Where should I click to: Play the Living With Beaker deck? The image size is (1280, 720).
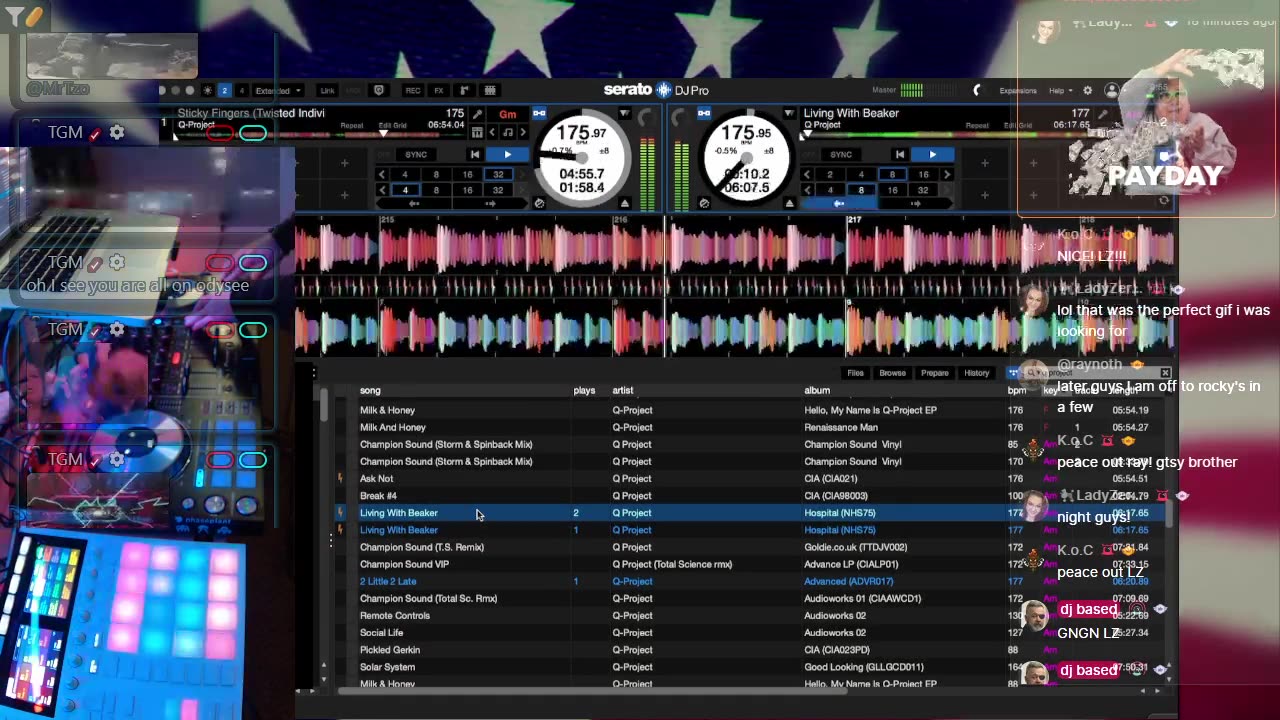[932, 154]
